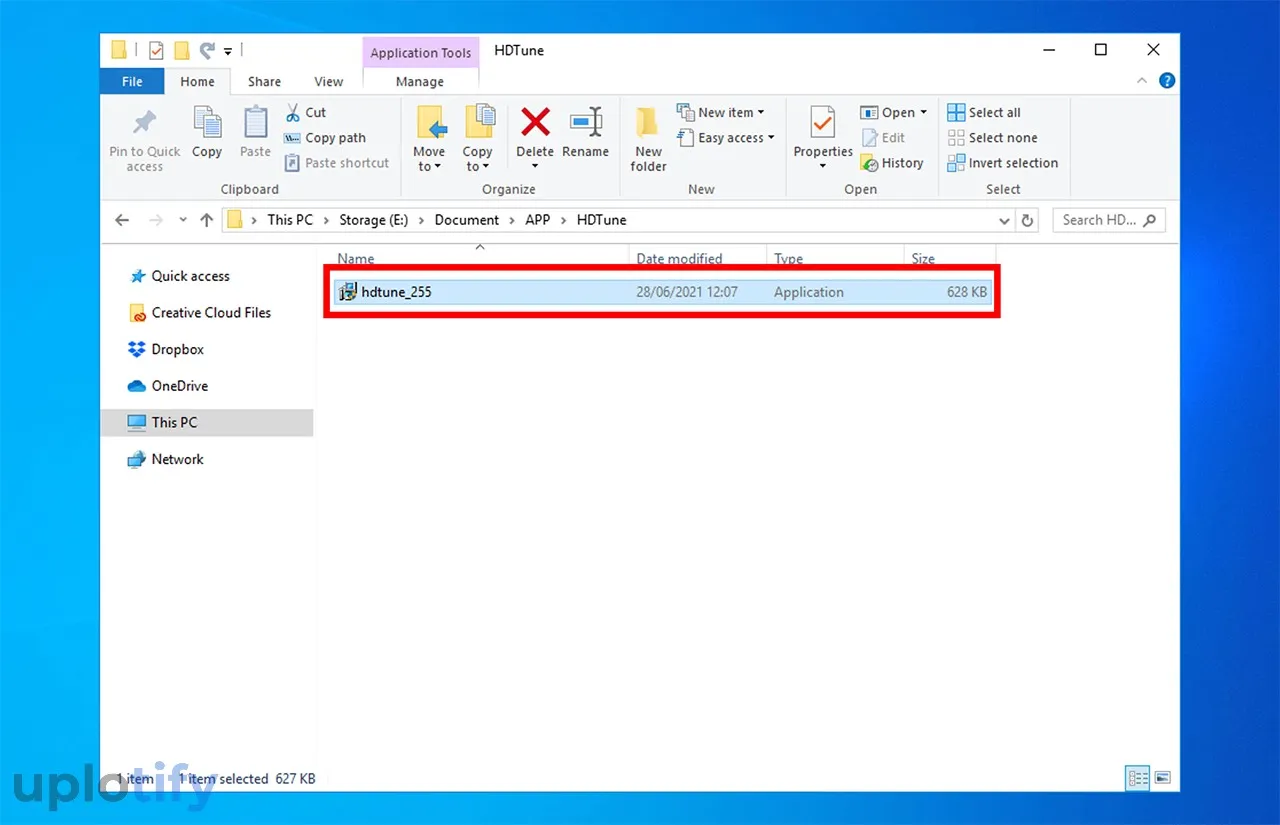Switch to the Share ribbon tab
This screenshot has width=1280, height=825.
point(265,82)
